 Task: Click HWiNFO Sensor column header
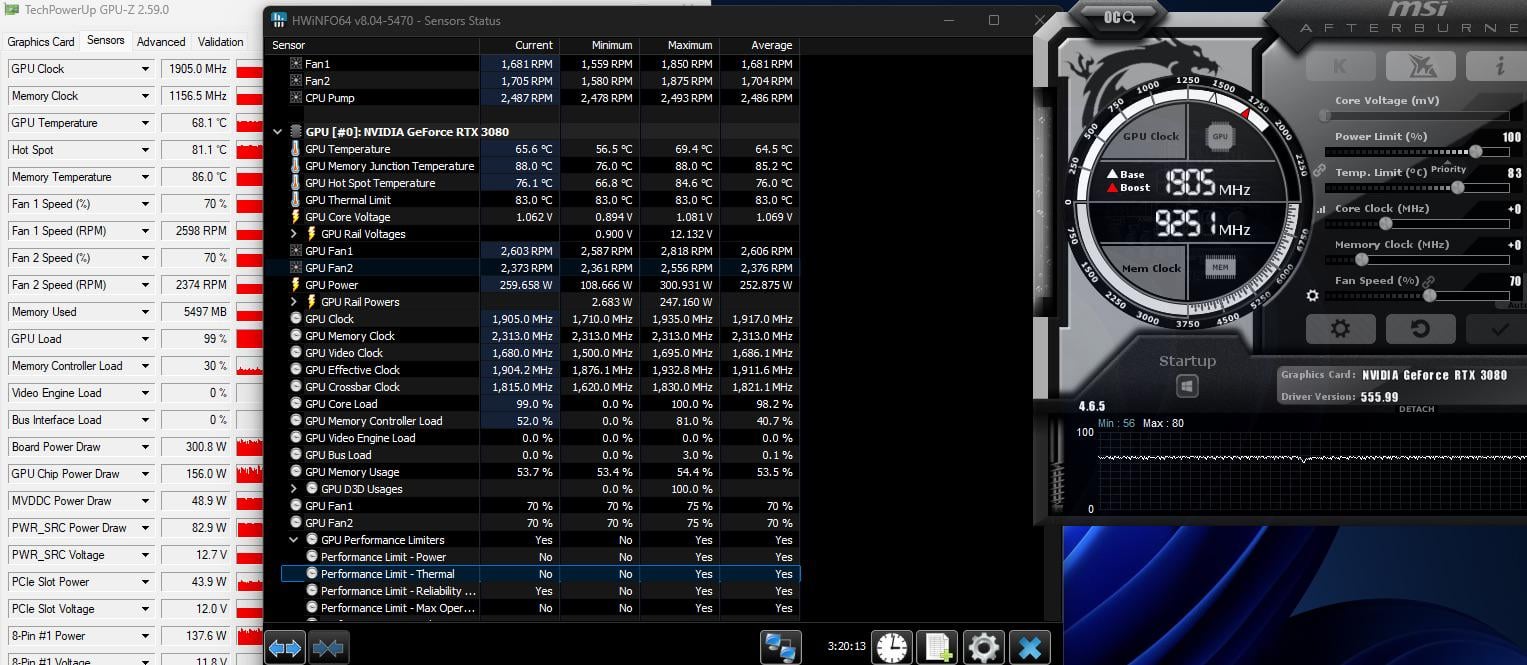(373, 45)
